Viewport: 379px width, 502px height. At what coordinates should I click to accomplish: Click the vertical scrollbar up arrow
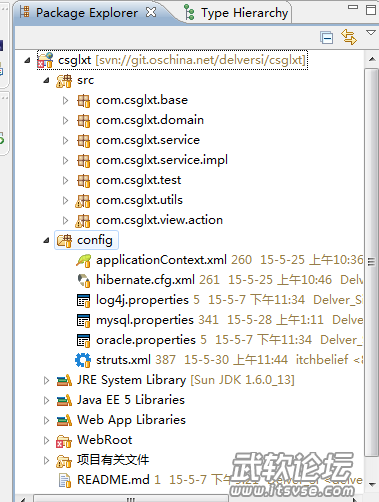coord(372,59)
